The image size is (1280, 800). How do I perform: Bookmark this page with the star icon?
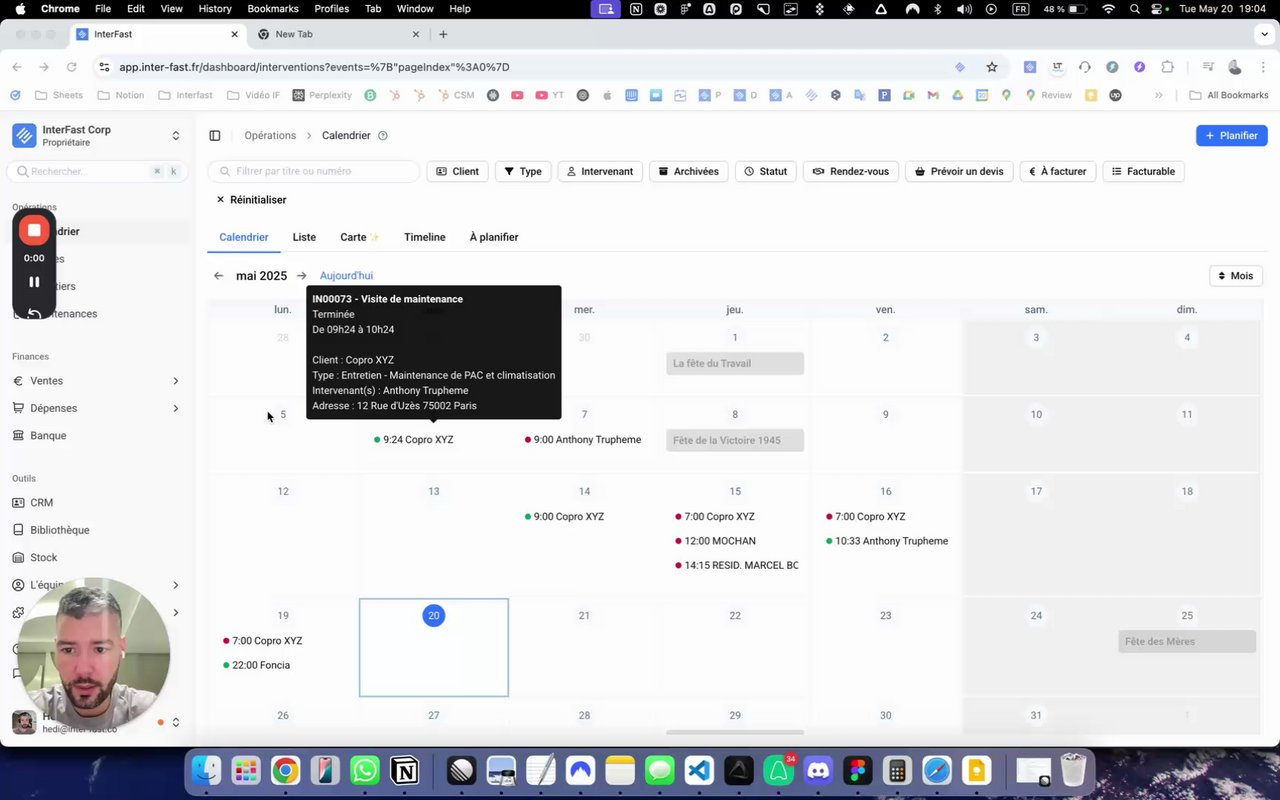click(992, 67)
